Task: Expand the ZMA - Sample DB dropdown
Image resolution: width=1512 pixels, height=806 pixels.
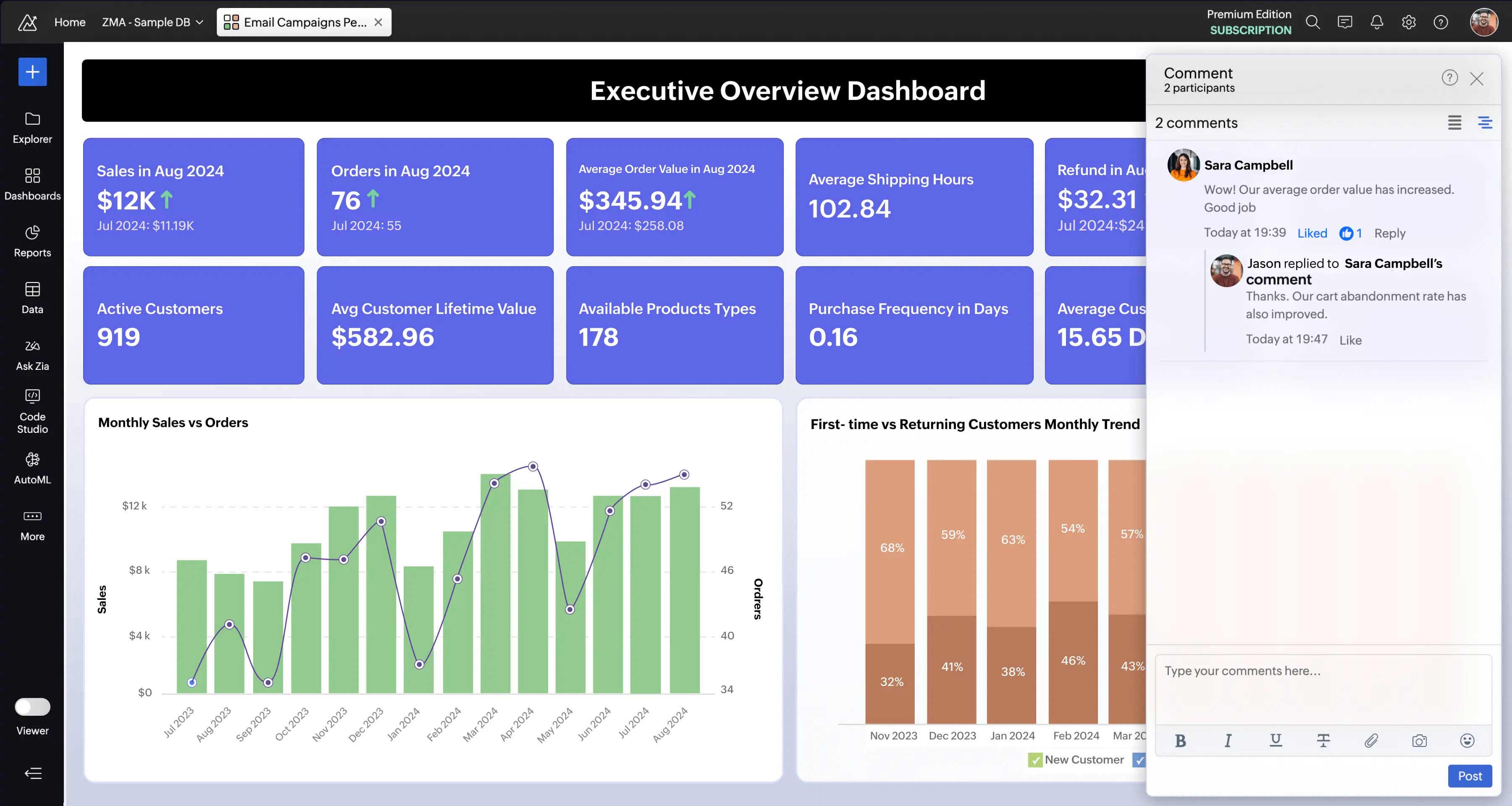Action: tap(152, 22)
